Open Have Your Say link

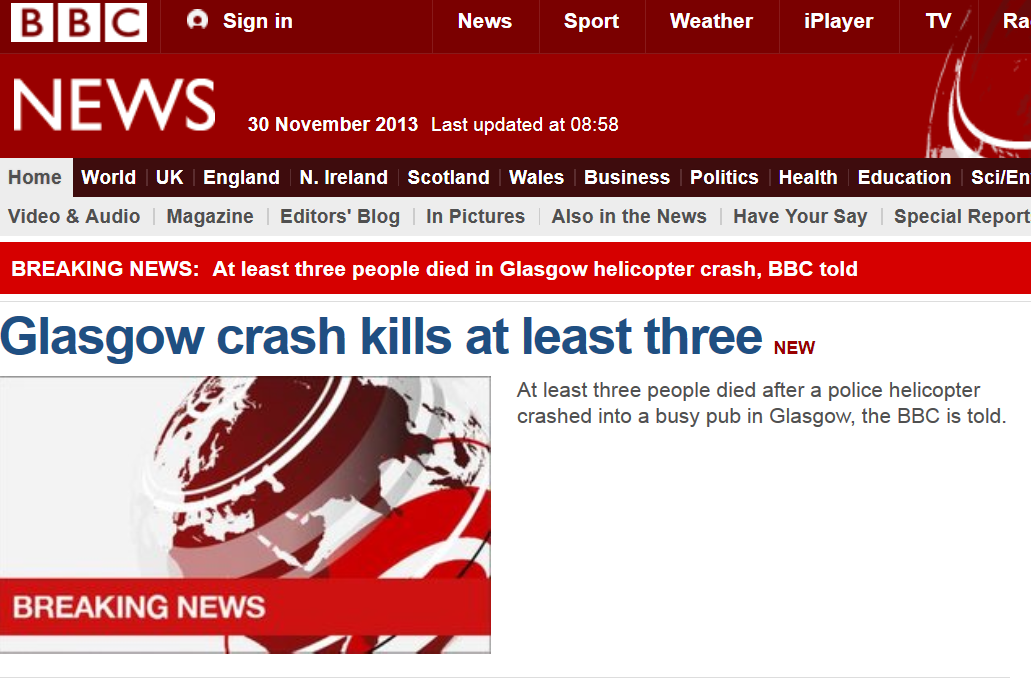pos(800,216)
